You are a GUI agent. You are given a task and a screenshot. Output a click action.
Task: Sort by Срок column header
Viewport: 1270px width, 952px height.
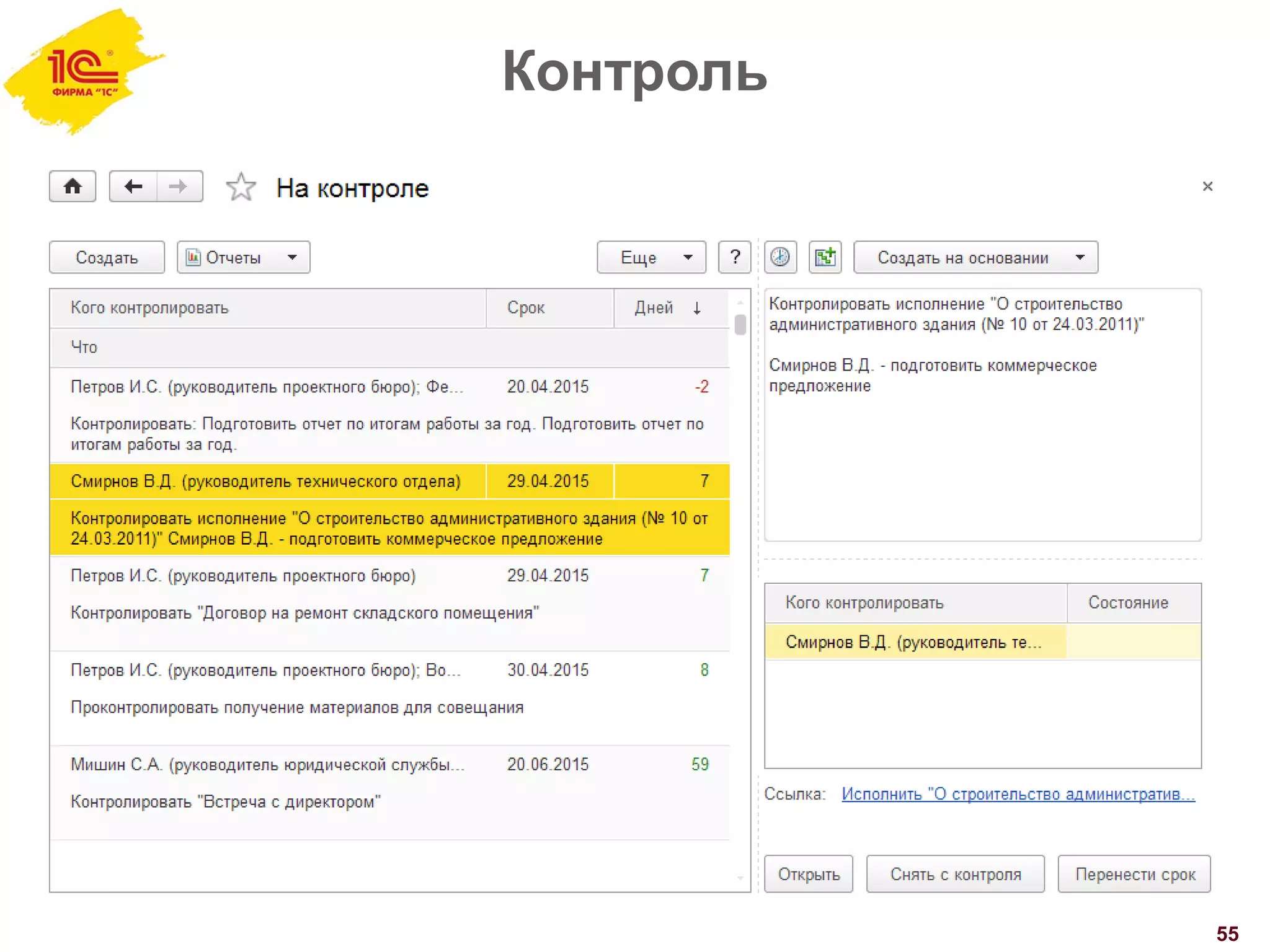pos(550,308)
